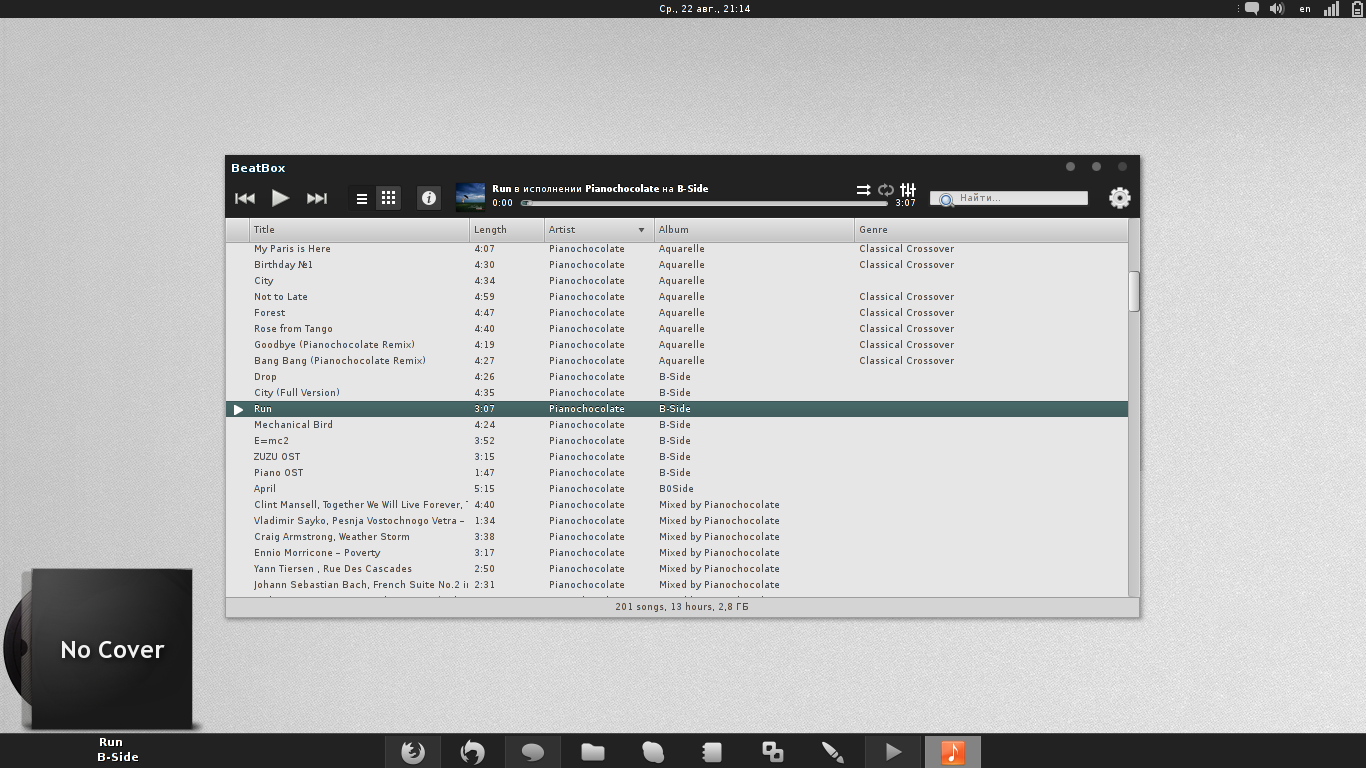The image size is (1366, 768).
Task: Click the now-playing album art thumbnail
Action: click(470, 197)
